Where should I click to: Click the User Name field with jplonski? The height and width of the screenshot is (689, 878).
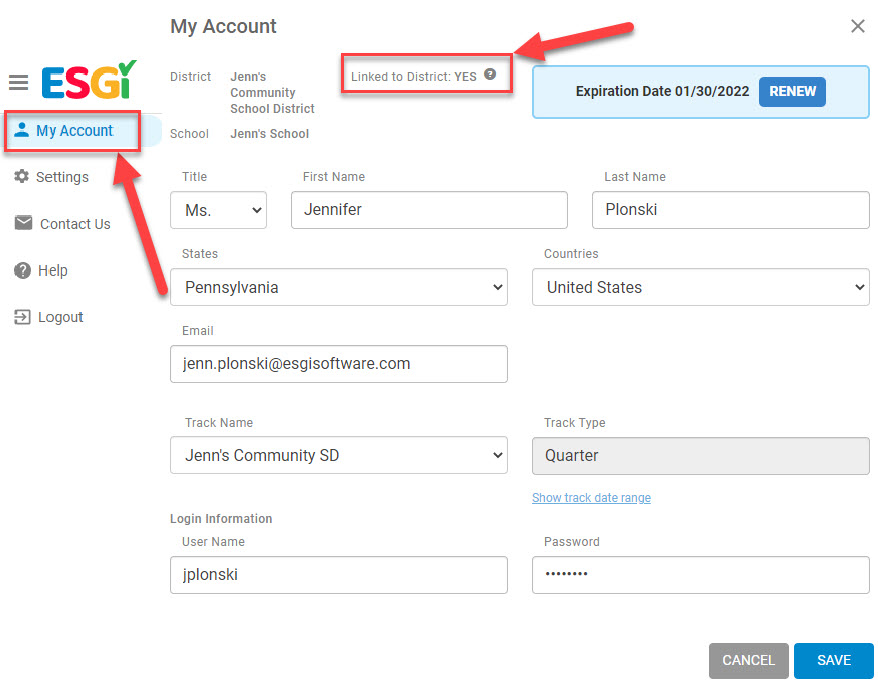pos(339,575)
